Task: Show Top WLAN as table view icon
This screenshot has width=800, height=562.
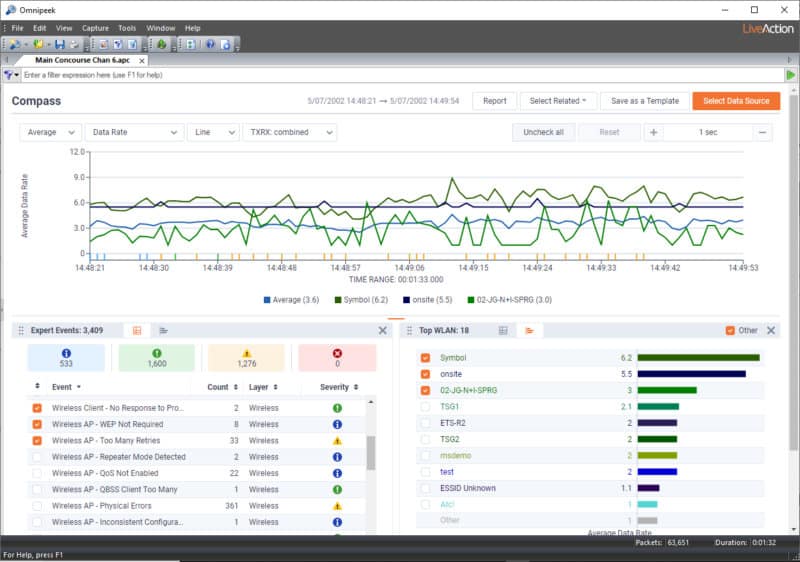Action: [503, 330]
